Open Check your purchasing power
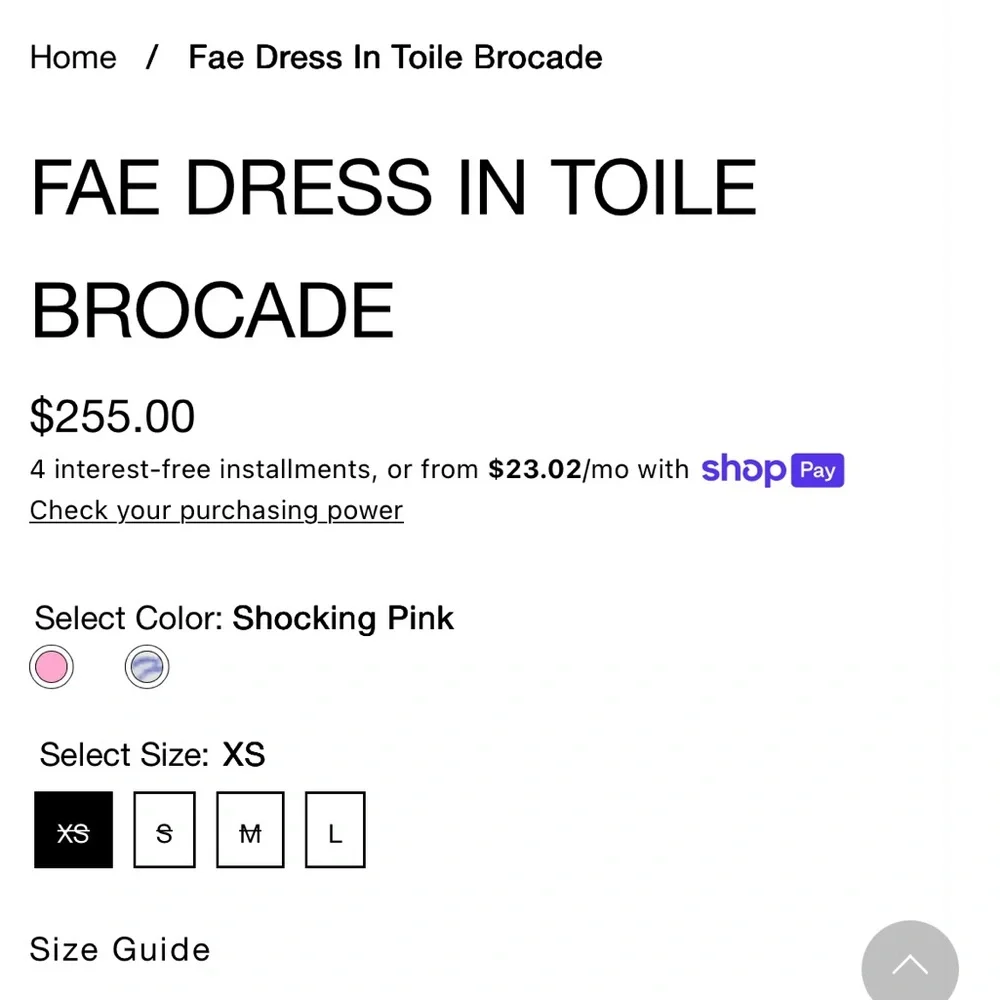Viewport: 1000px width, 1000px height. coord(216,510)
